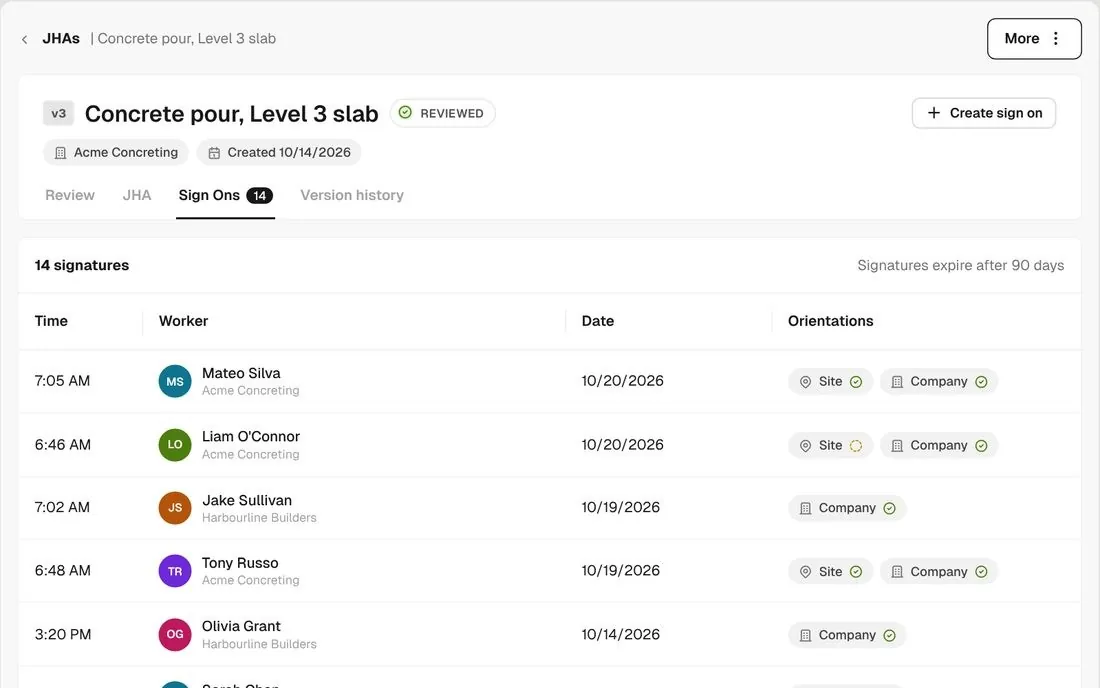Click the 7:02 AM time cell
This screenshot has width=1100, height=688.
tap(62, 507)
